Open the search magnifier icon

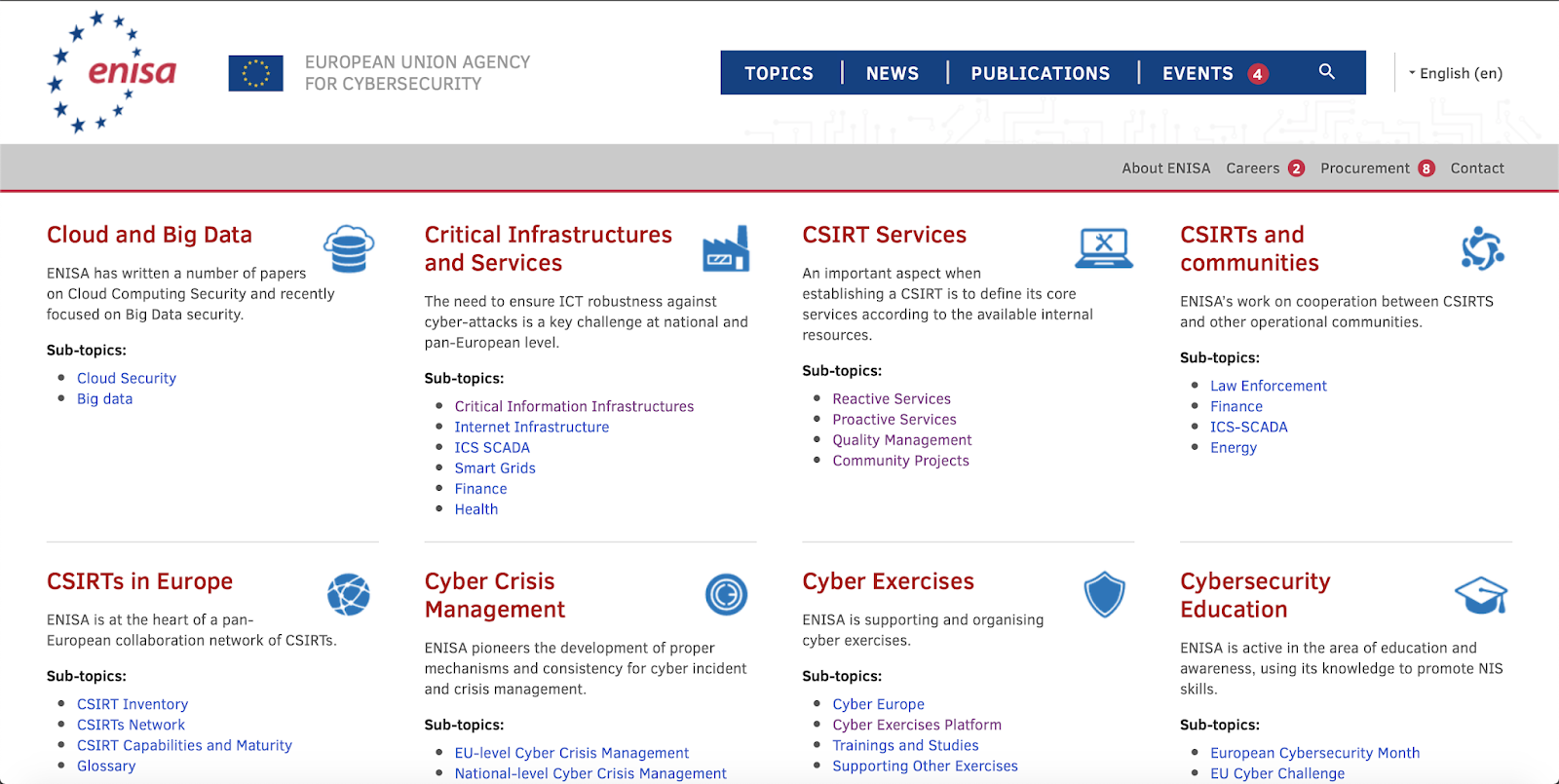tap(1326, 71)
